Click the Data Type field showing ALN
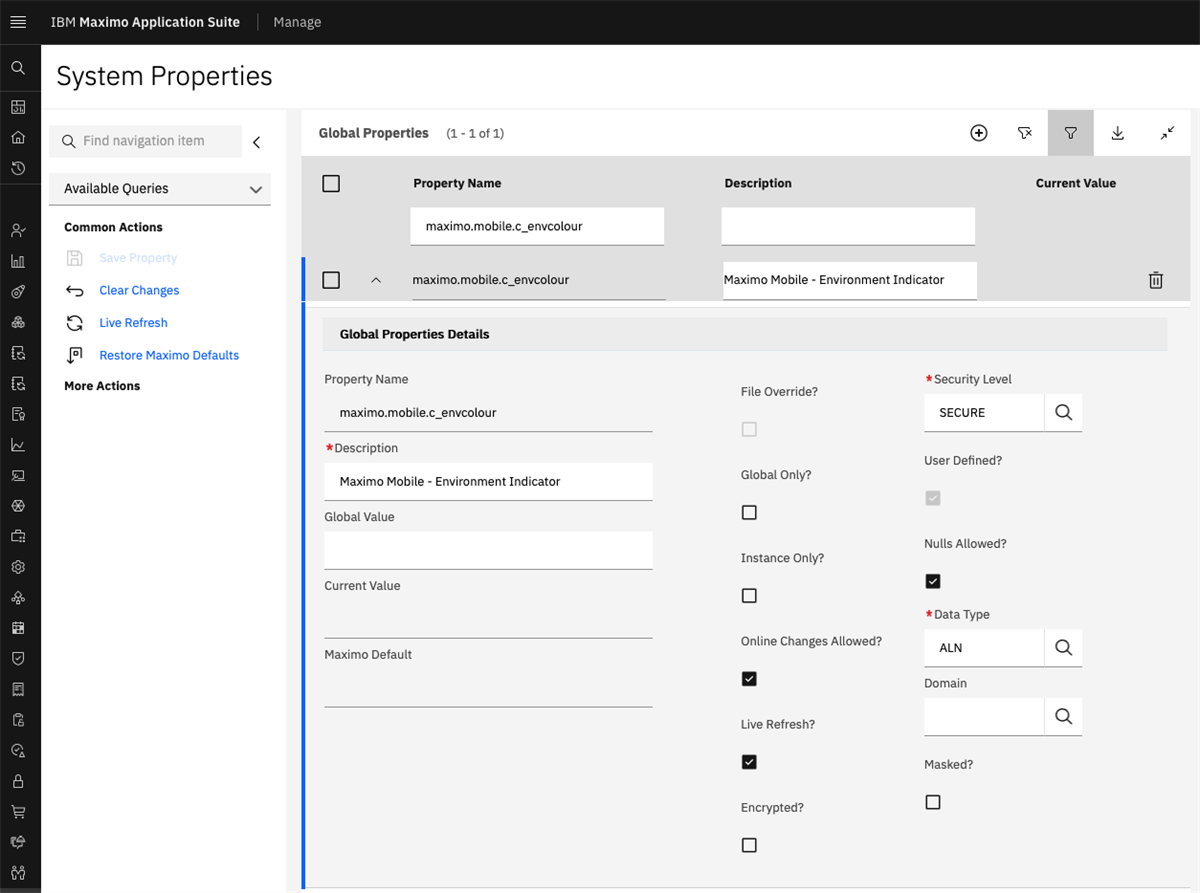 pyautogui.click(x=984, y=648)
